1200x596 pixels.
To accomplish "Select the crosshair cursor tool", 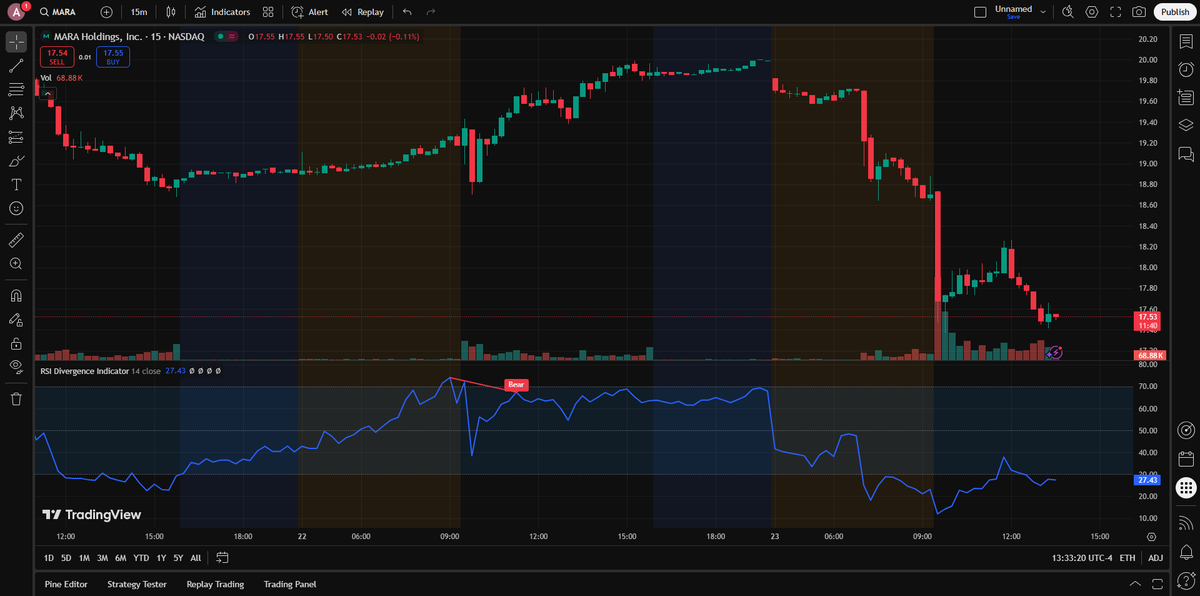I will point(16,42).
